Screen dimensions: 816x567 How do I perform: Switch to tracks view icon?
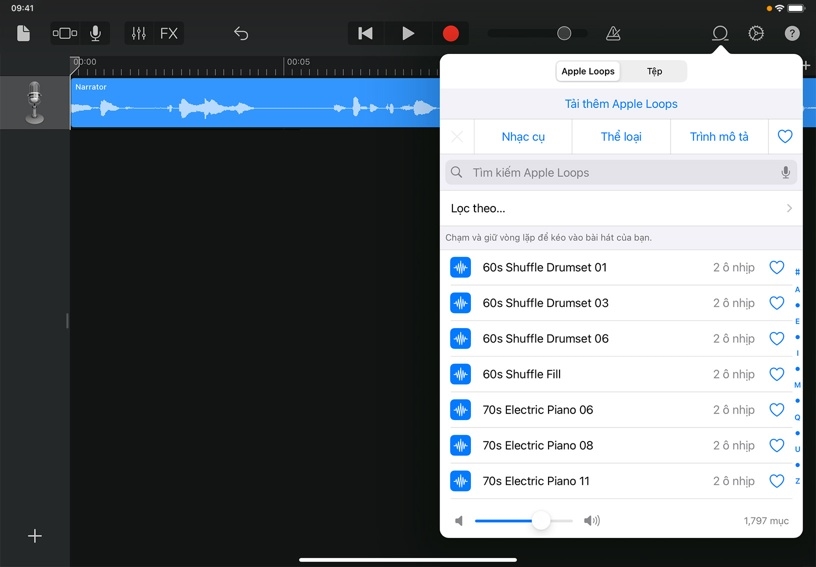tap(65, 34)
